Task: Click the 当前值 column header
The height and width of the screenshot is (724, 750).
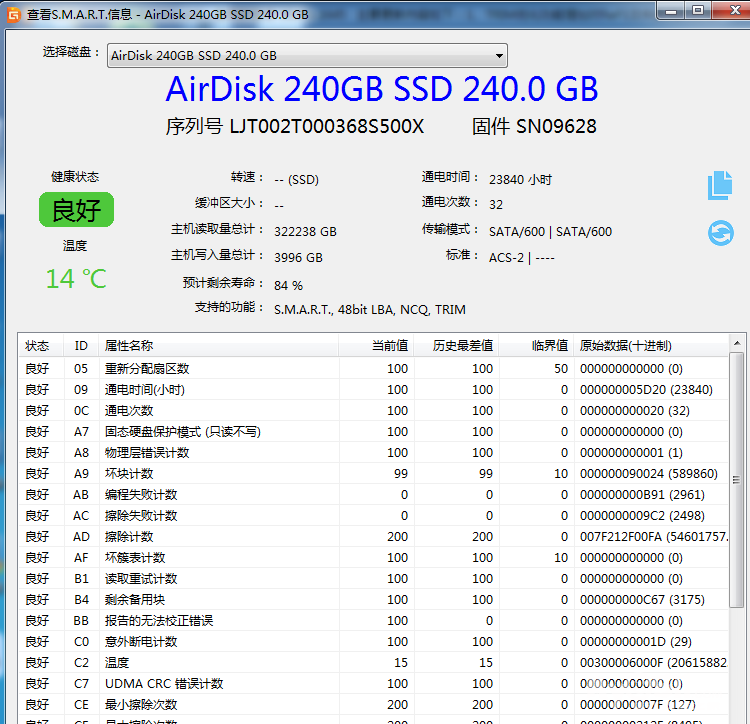Action: [389, 345]
